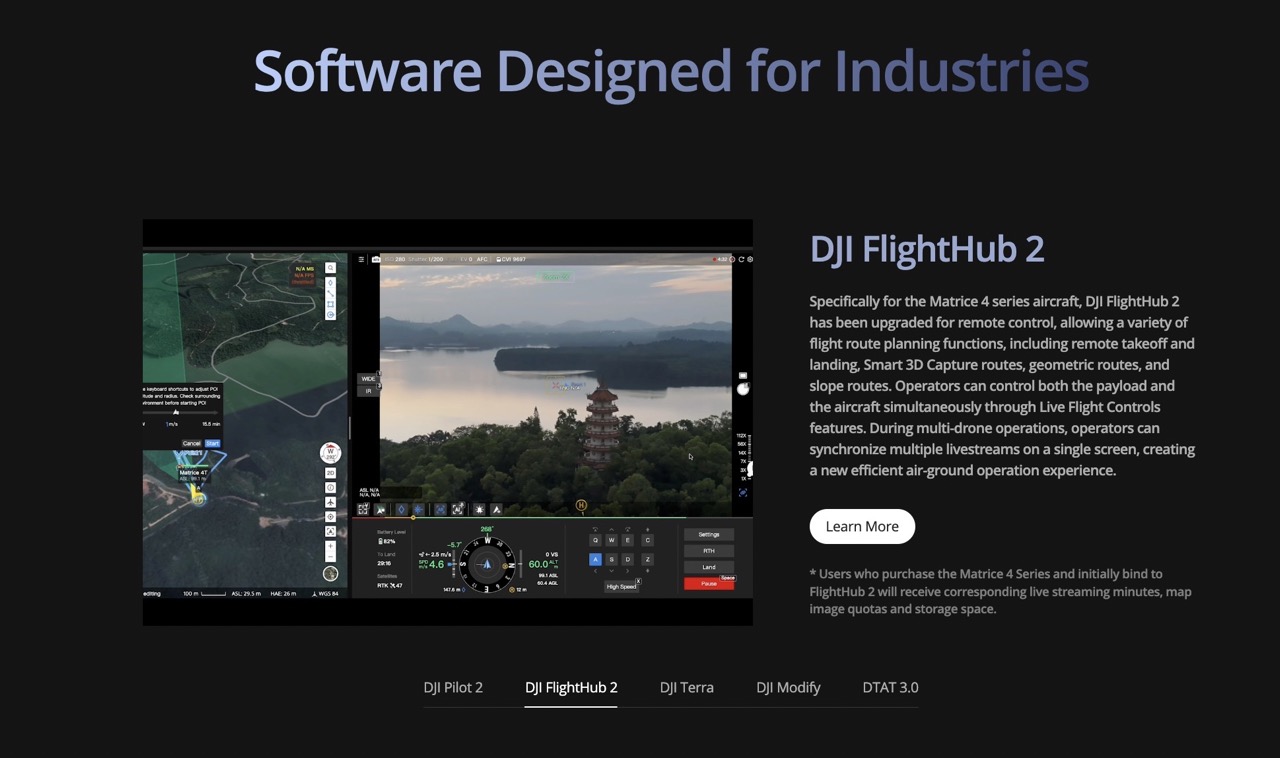Switch to the DJI Modify tab
This screenshot has width=1280, height=758.
click(x=788, y=687)
